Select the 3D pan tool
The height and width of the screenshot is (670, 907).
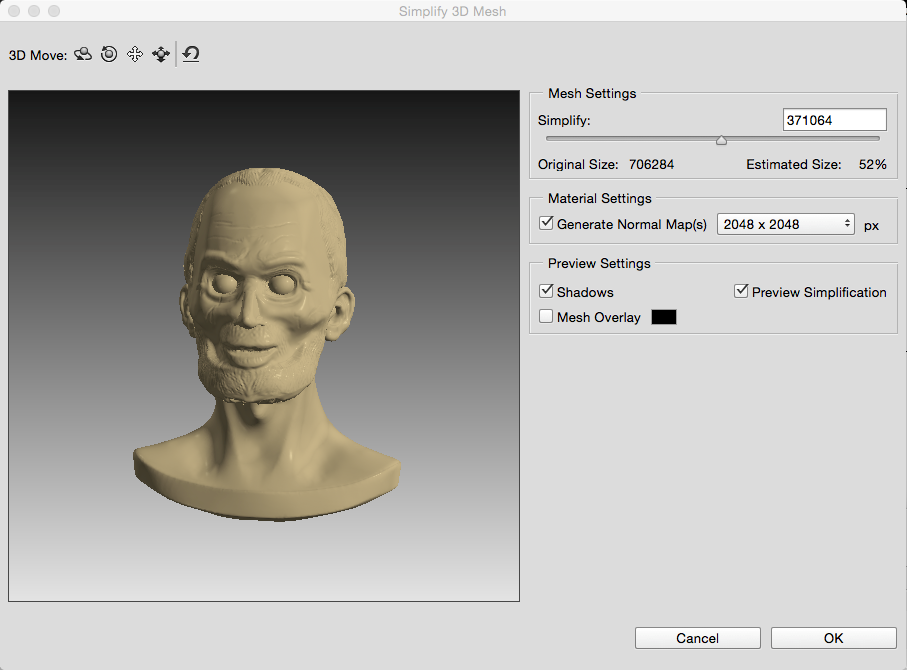tap(135, 54)
